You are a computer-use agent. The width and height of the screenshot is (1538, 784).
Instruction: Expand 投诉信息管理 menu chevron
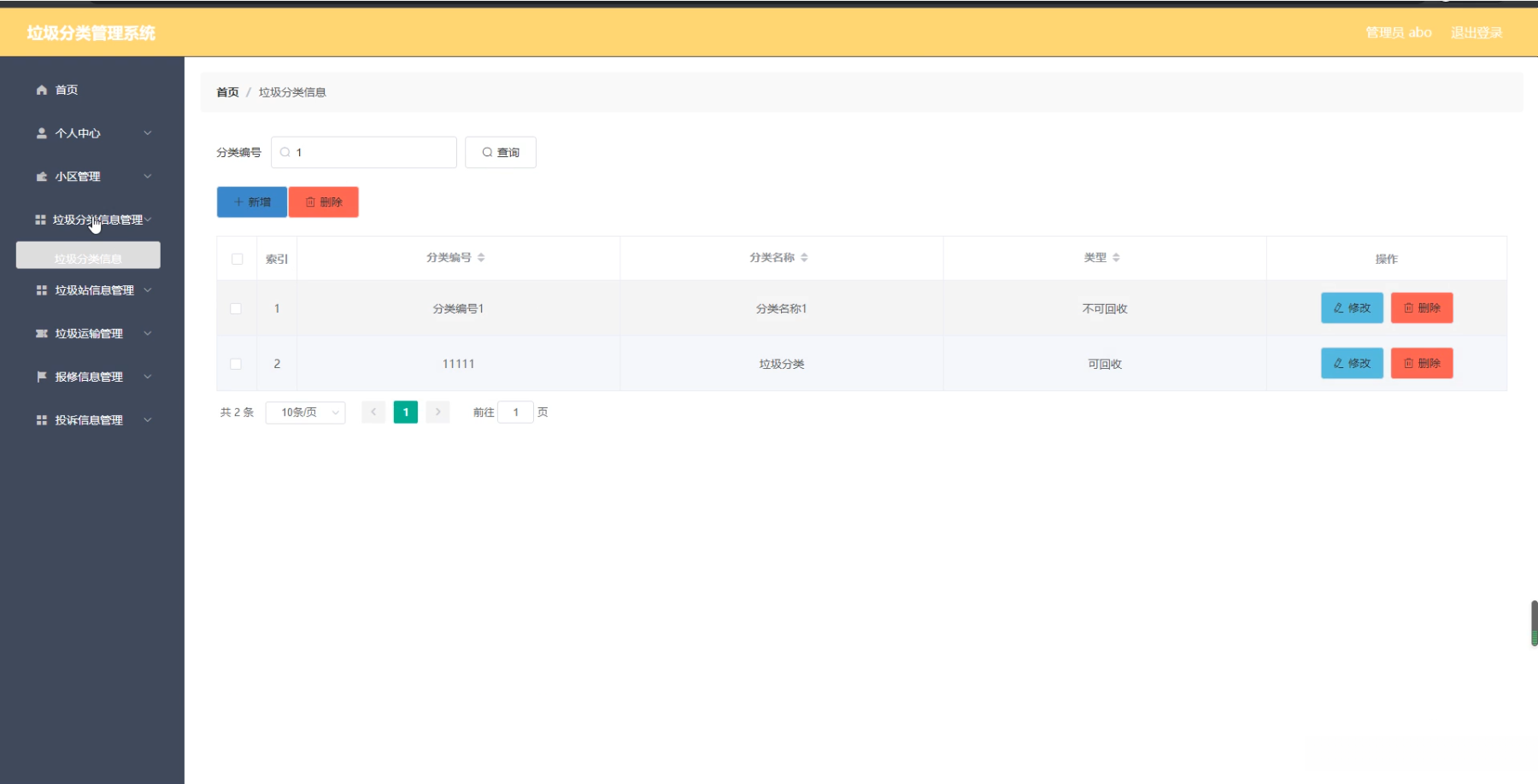148,420
